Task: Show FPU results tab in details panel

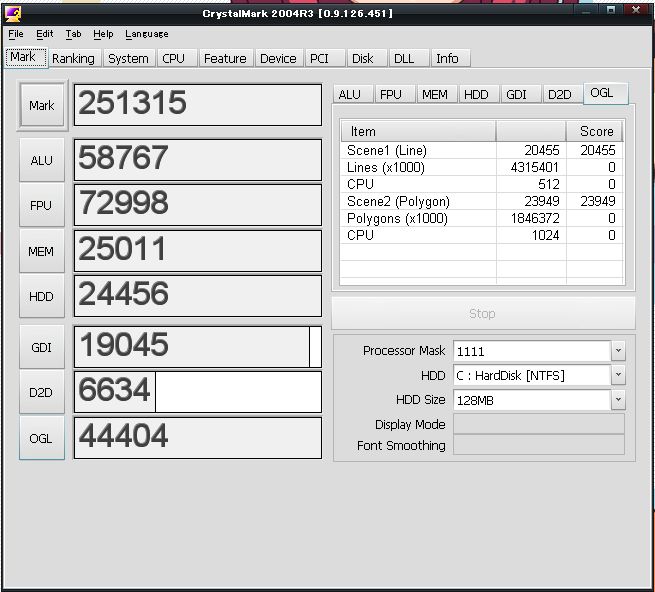Action: pos(395,95)
